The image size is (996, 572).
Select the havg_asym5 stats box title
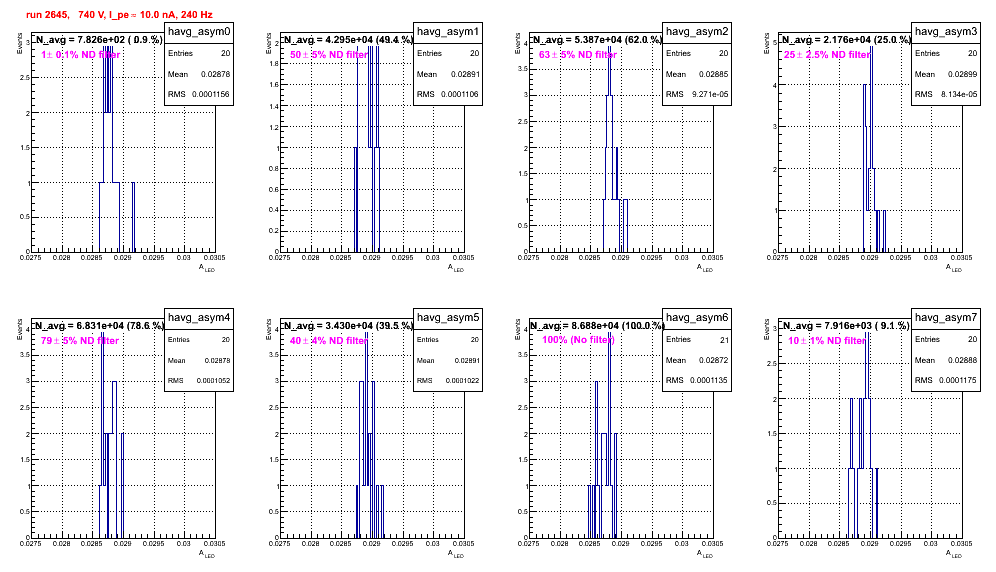click(x=448, y=318)
